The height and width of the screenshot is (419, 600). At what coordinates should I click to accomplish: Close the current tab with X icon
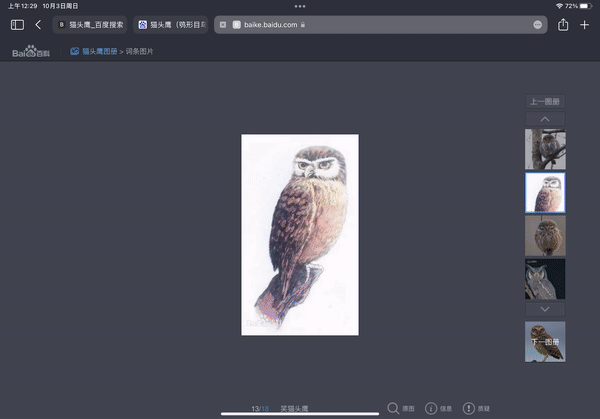[223, 24]
